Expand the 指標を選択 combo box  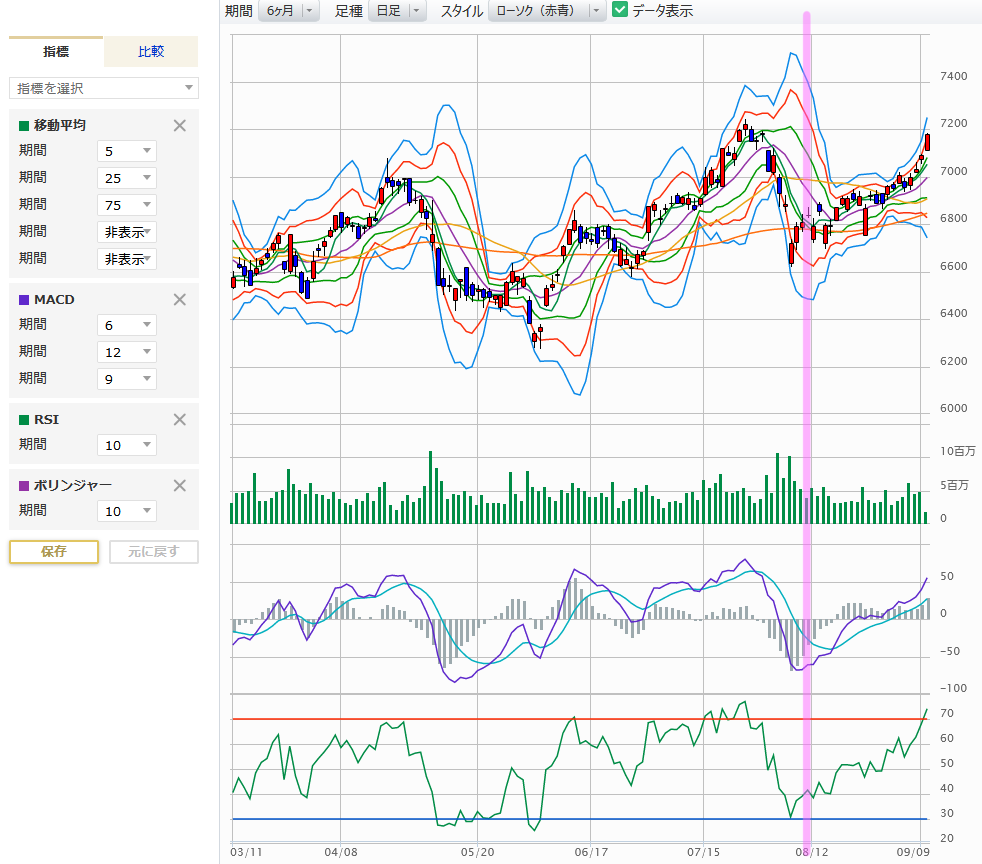pyautogui.click(x=104, y=89)
